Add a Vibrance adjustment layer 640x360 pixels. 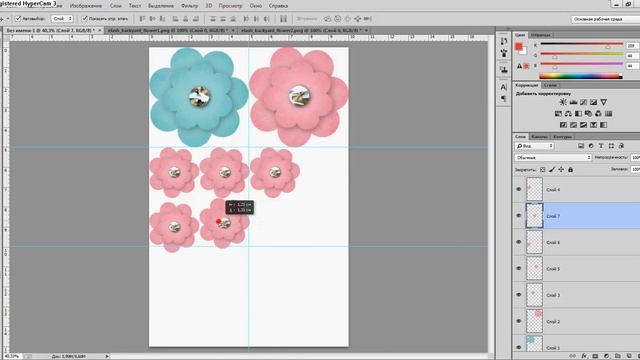tap(603, 102)
